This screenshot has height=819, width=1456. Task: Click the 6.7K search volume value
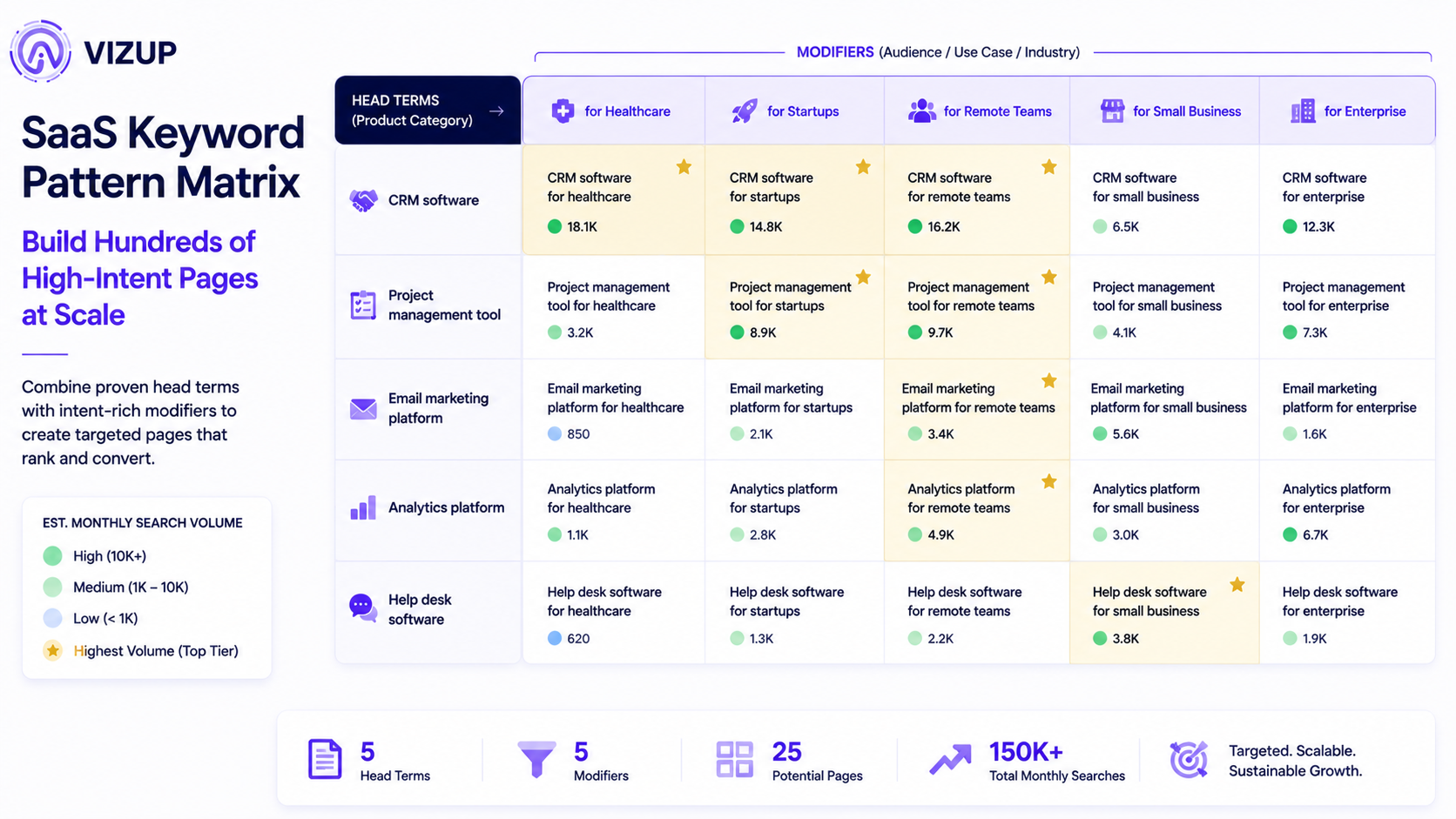(1315, 534)
